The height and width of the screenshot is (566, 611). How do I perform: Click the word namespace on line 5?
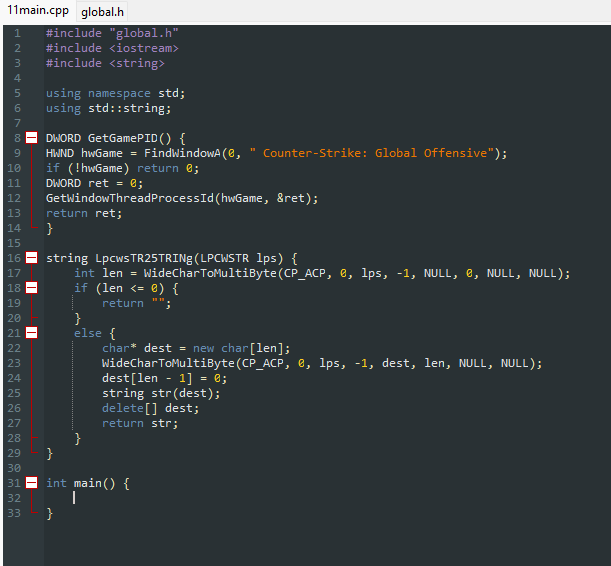pos(119,93)
